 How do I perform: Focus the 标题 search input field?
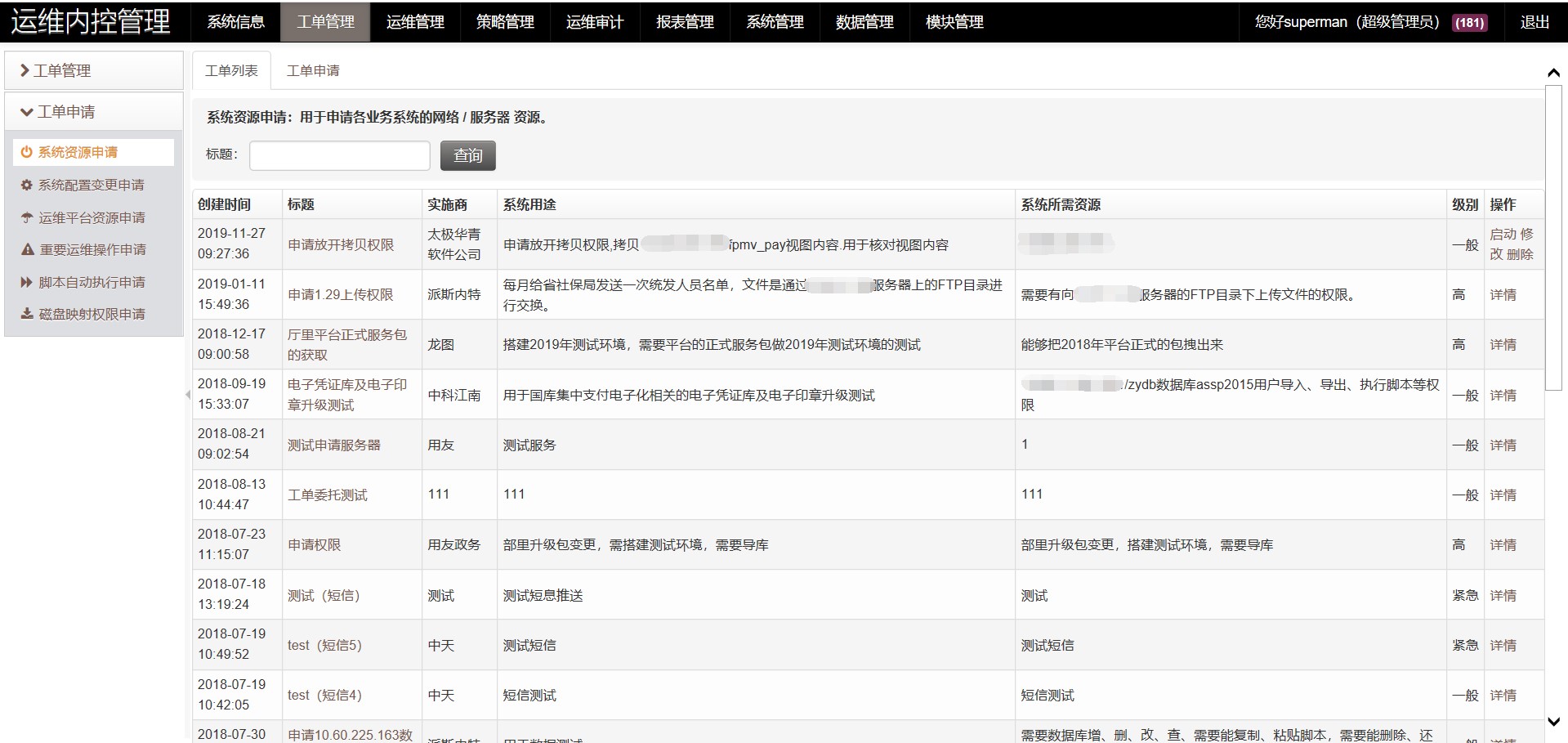339,155
